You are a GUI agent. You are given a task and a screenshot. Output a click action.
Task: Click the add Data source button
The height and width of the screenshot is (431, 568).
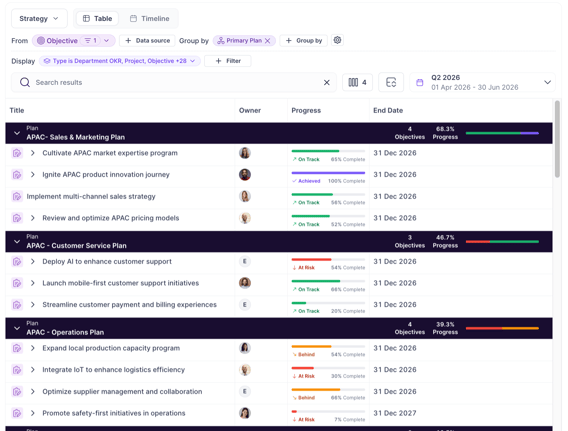147,41
